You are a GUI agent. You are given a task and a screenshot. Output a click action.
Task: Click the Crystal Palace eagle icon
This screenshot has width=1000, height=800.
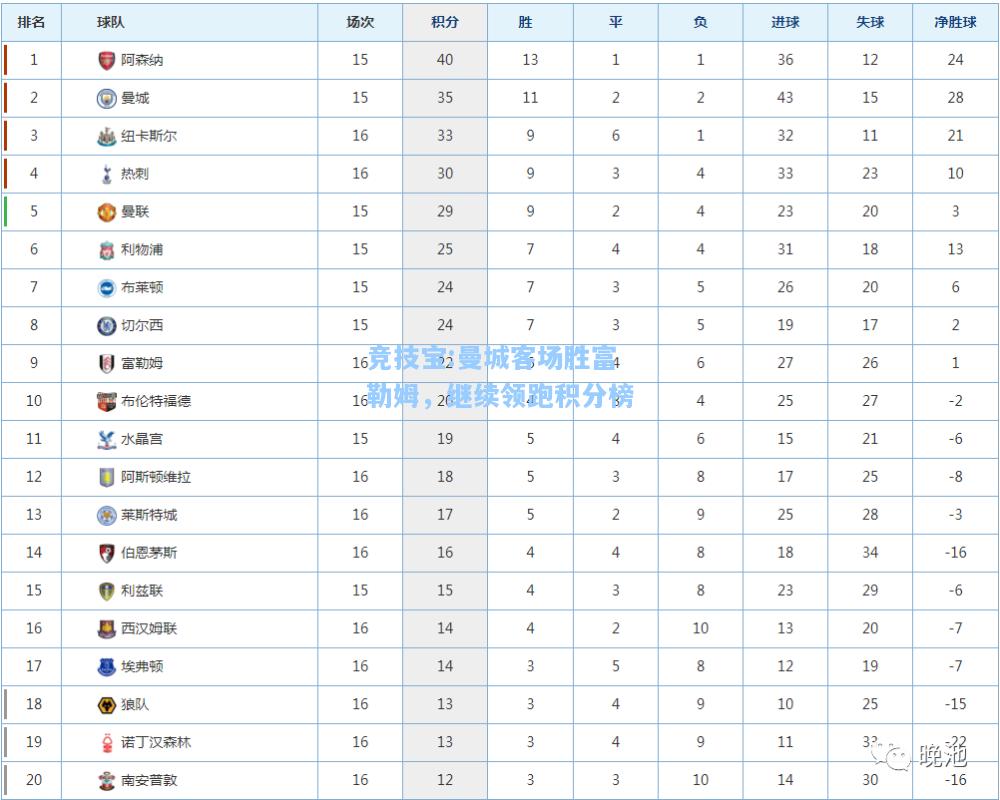tap(107, 439)
